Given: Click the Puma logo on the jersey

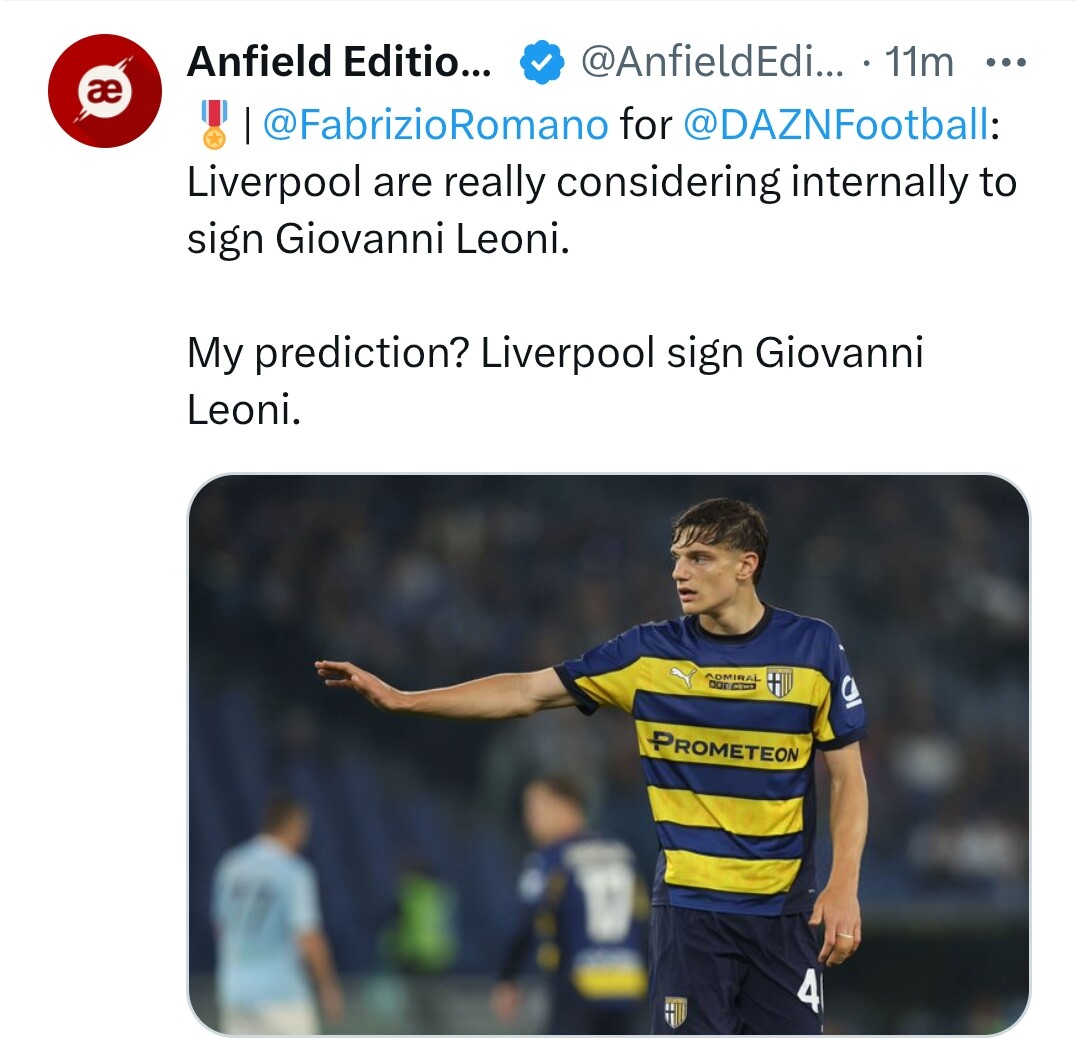Looking at the screenshot, I should [683, 677].
